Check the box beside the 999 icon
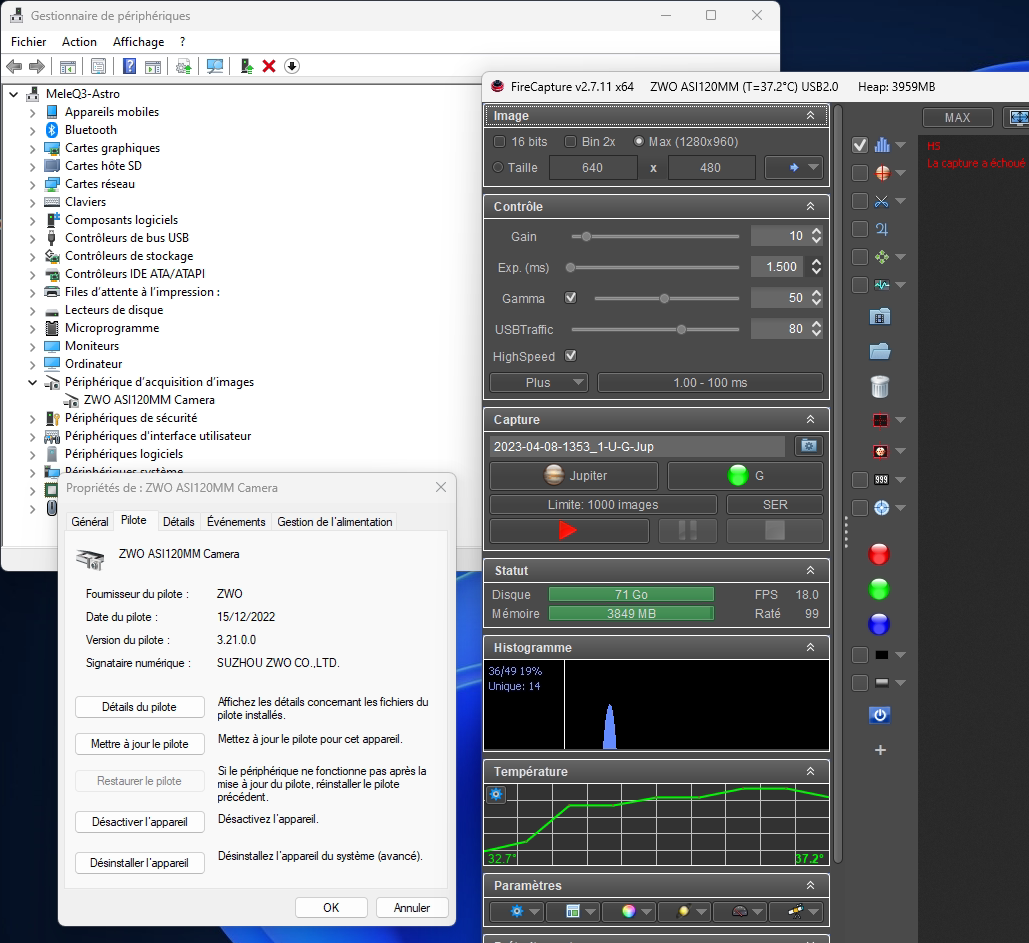 pos(860,480)
